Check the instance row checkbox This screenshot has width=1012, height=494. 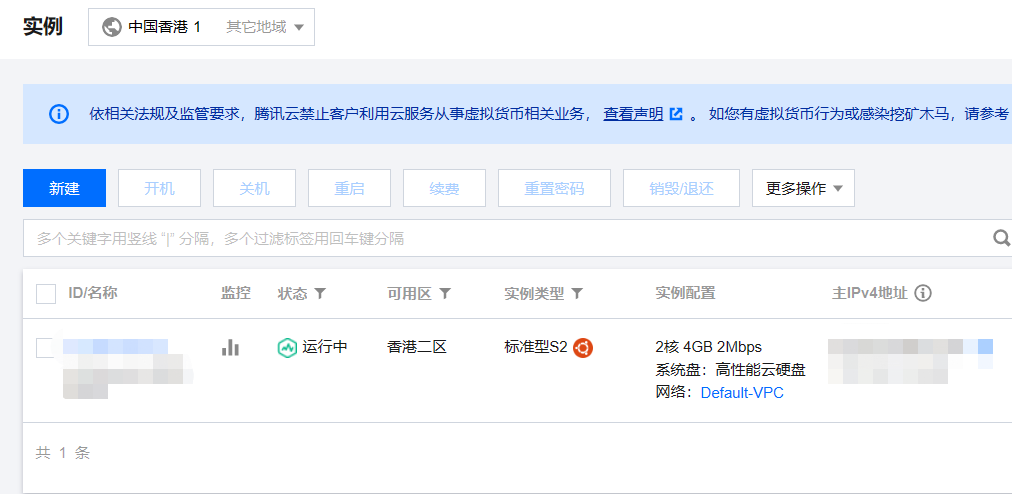pyautogui.click(x=46, y=348)
